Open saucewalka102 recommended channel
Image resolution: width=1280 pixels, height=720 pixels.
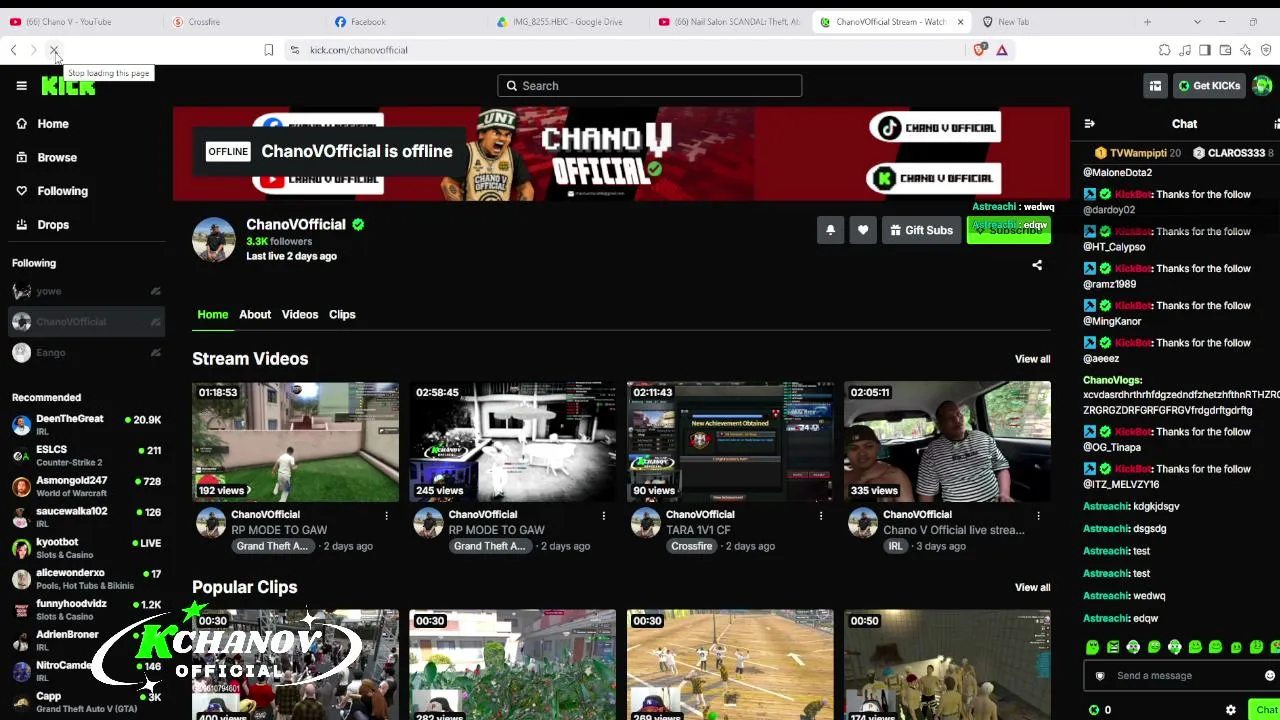click(x=86, y=518)
